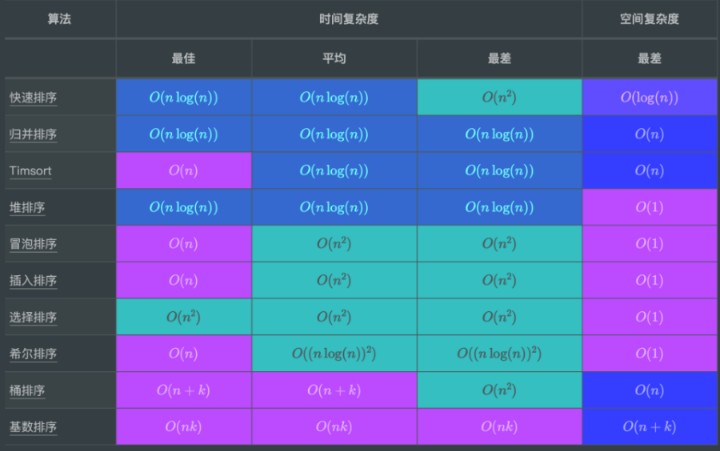Click the 桶排序 link
This screenshot has width=720, height=451.
click(27, 390)
